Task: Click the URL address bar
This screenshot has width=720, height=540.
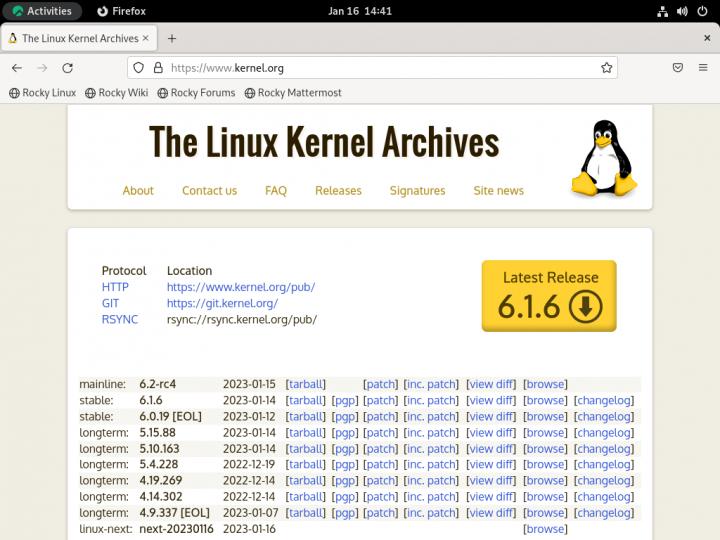Action: (x=380, y=68)
